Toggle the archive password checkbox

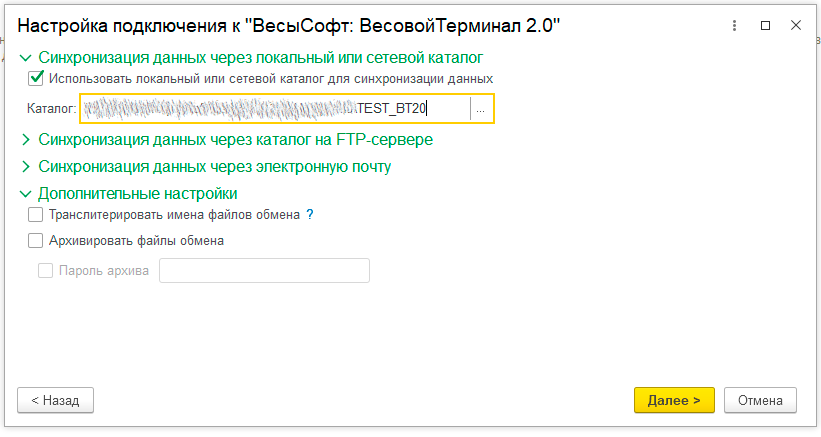coord(45,270)
